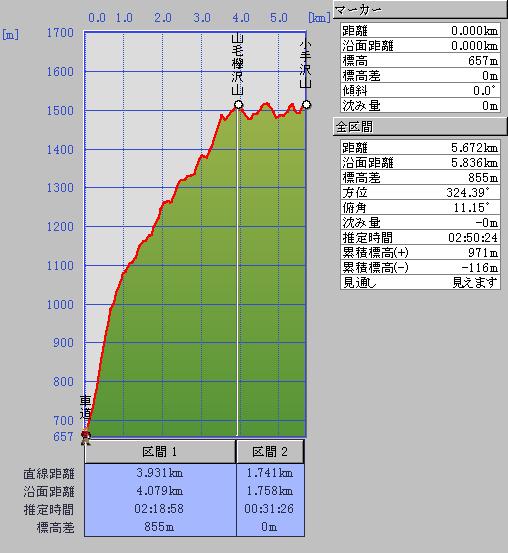The width and height of the screenshot is (508, 553).
Task: Click the 累積標高(-) -116m row
Action: [x=420, y=267]
